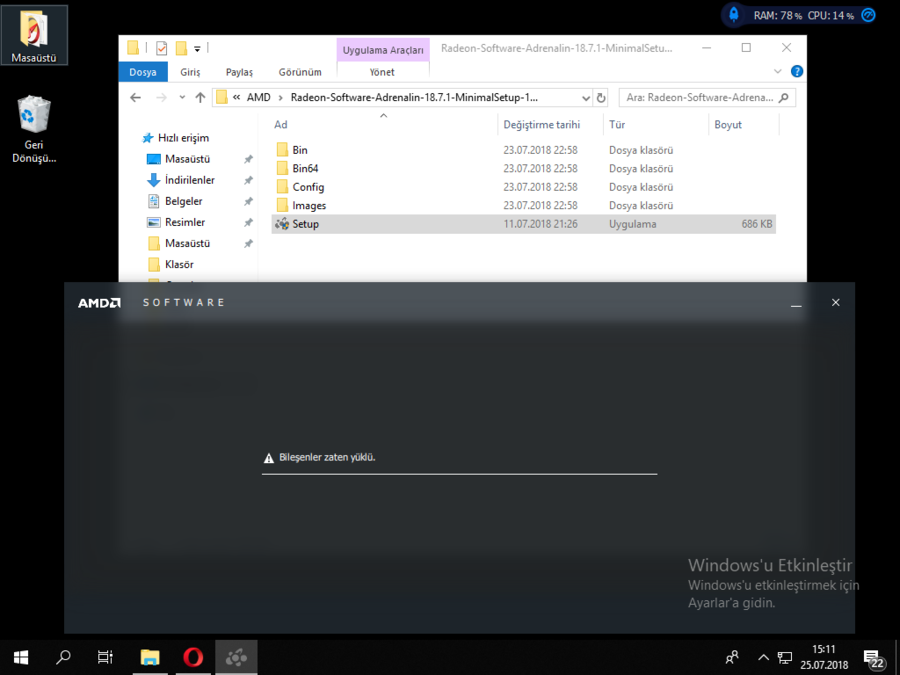The width and height of the screenshot is (900, 675).
Task: Click the speed gauge icon beside CPU
Action: coord(868,15)
